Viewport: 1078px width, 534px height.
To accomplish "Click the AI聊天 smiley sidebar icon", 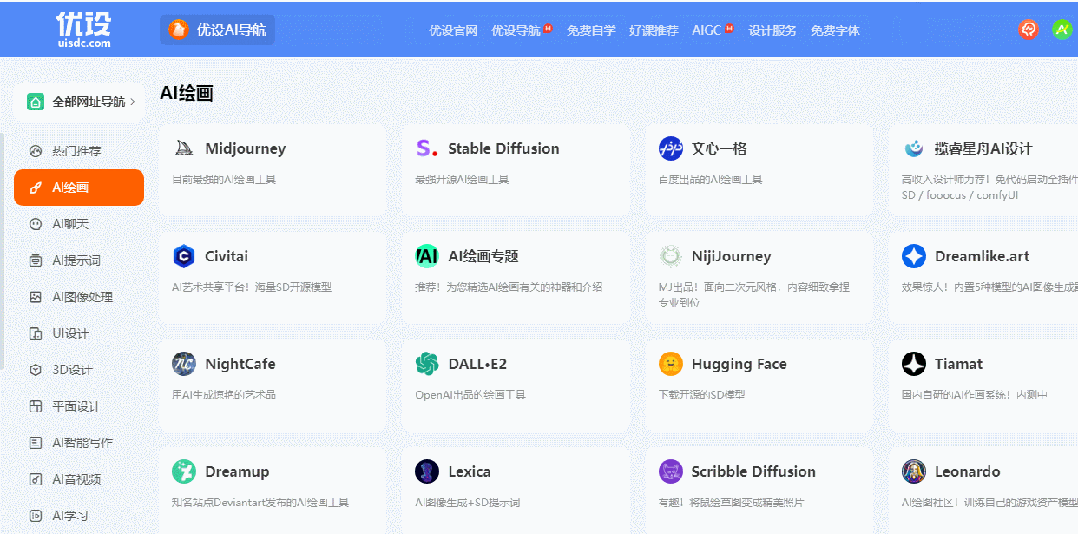I will point(36,224).
